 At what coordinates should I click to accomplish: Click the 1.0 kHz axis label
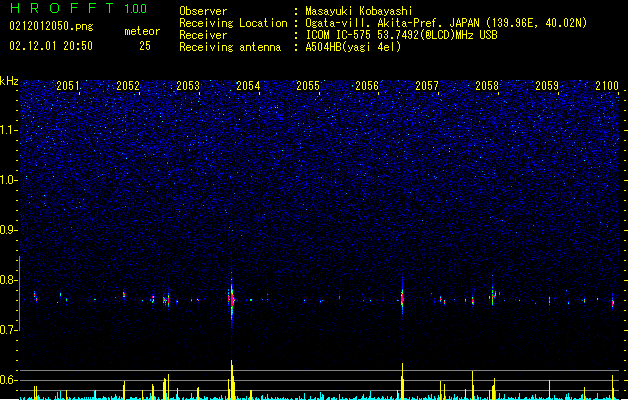[x=9, y=180]
